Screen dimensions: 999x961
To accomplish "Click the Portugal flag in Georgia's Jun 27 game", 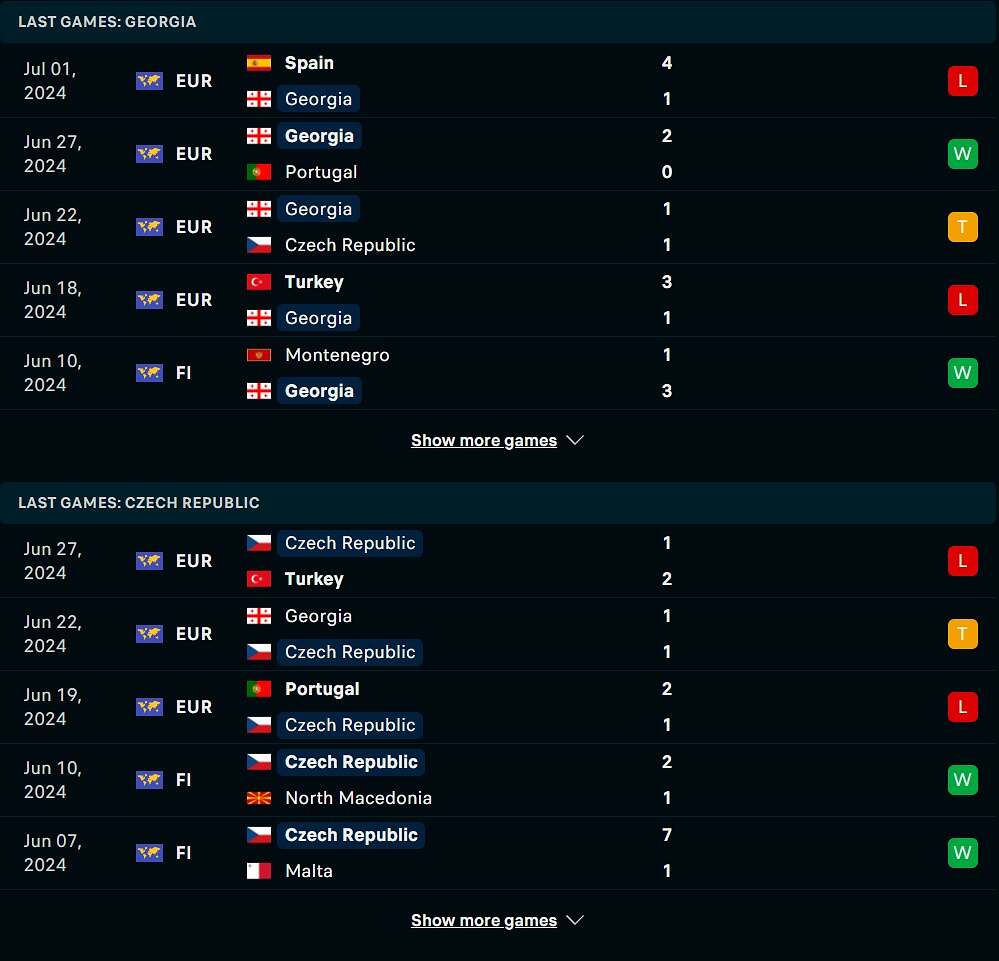I will pyautogui.click(x=259, y=171).
